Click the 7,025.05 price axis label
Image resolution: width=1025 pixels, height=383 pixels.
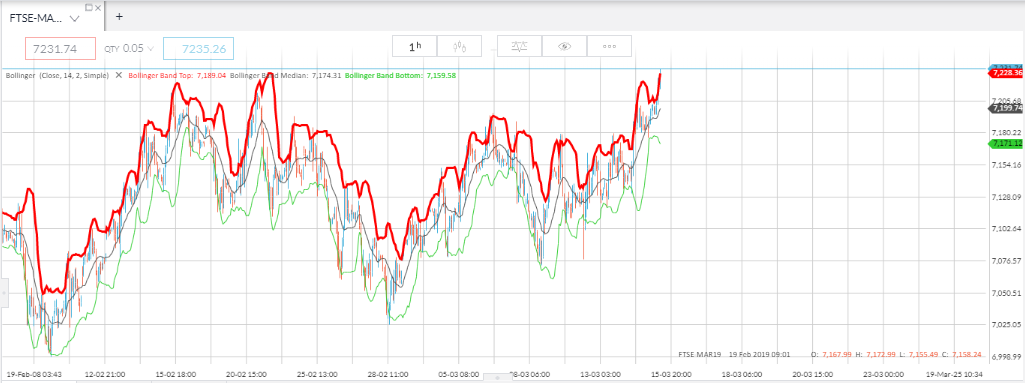coord(1007,324)
